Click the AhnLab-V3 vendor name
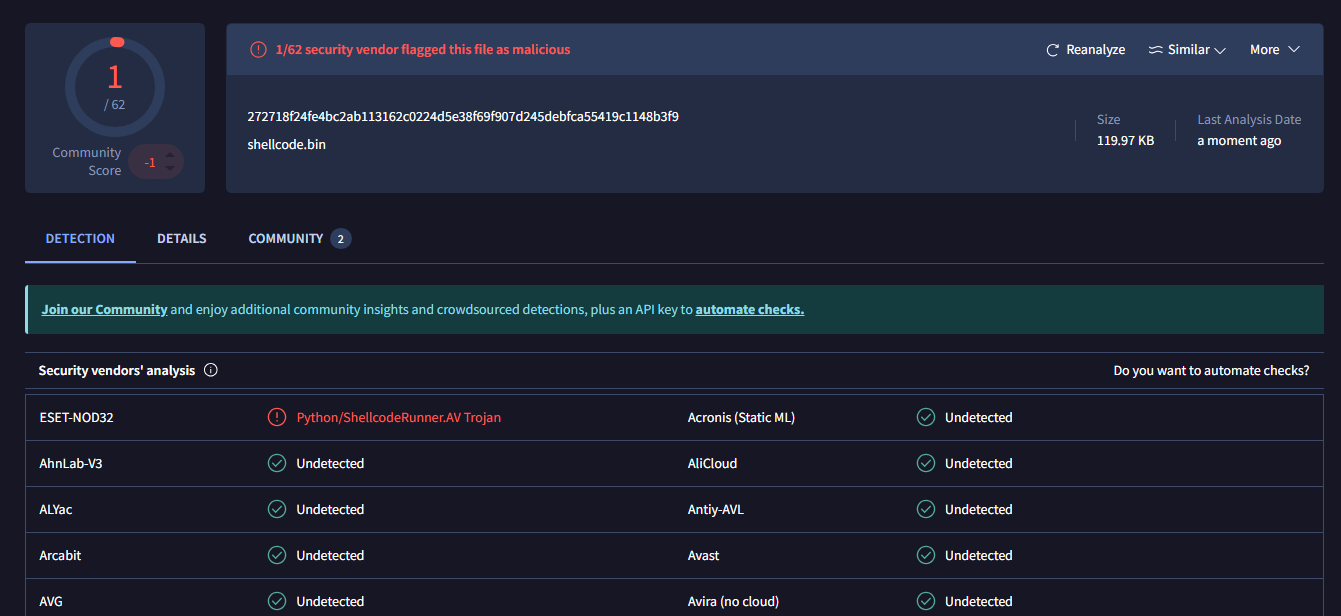 (x=71, y=464)
